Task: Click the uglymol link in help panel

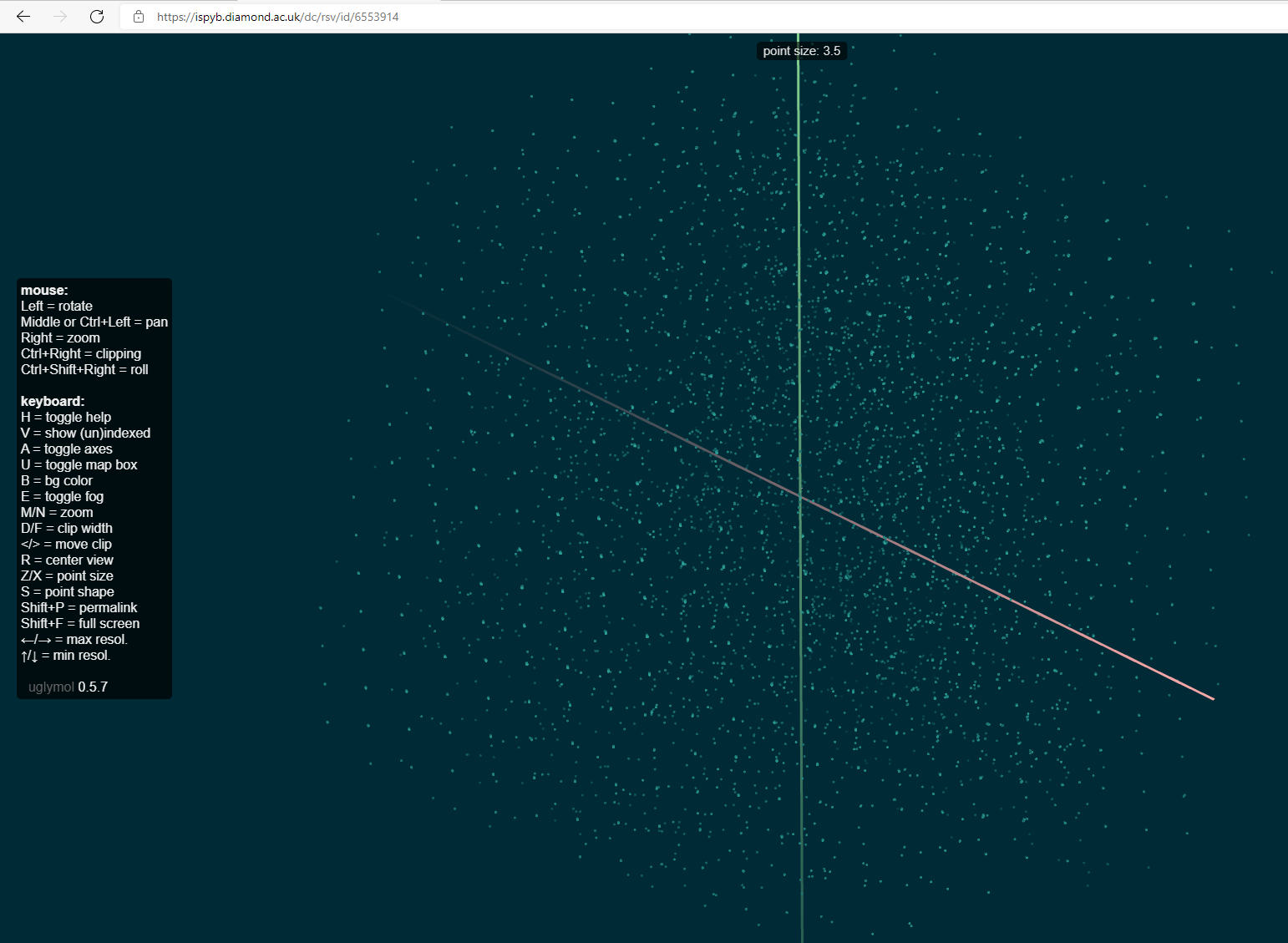Action: pos(51,687)
